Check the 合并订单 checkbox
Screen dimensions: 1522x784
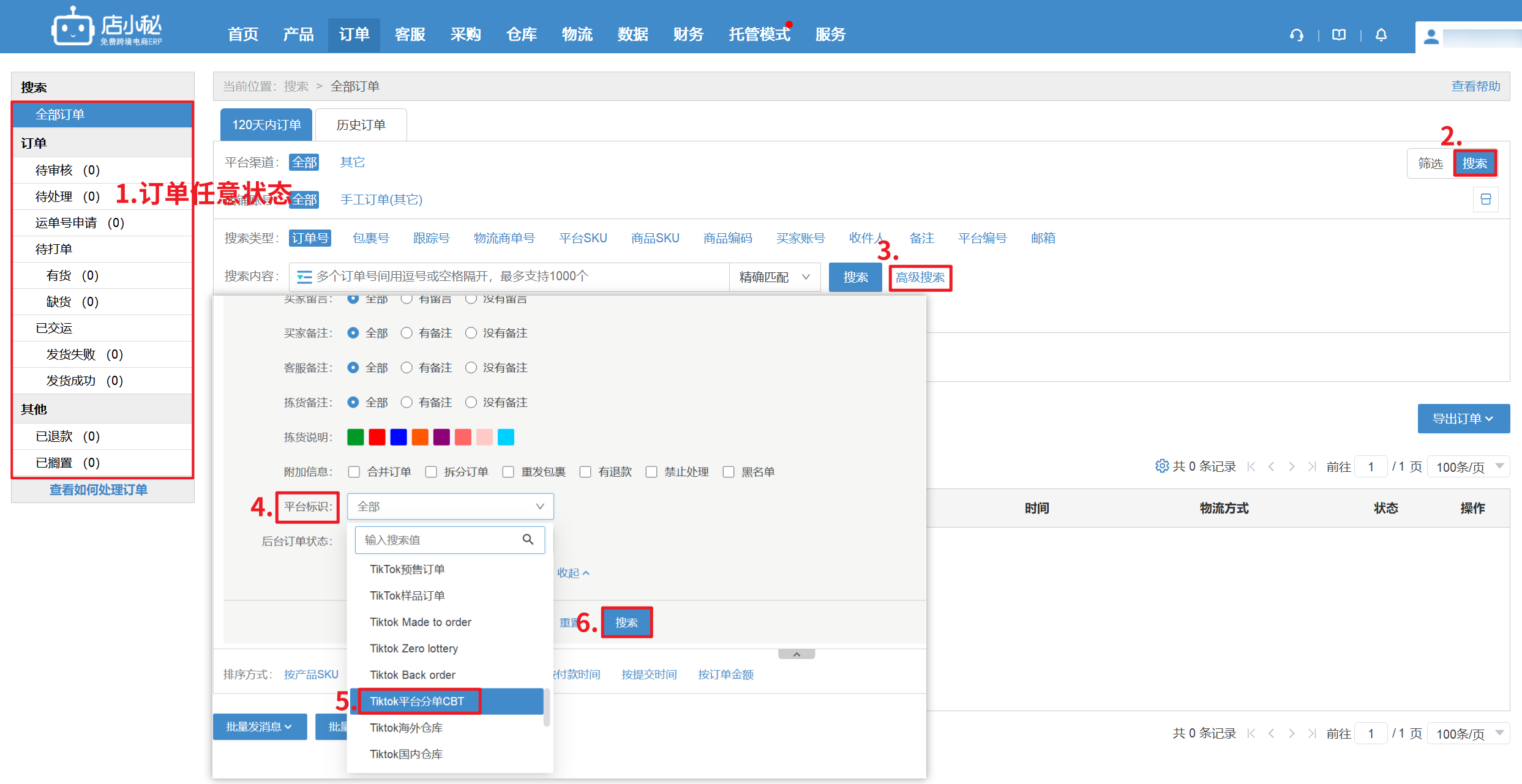354,472
